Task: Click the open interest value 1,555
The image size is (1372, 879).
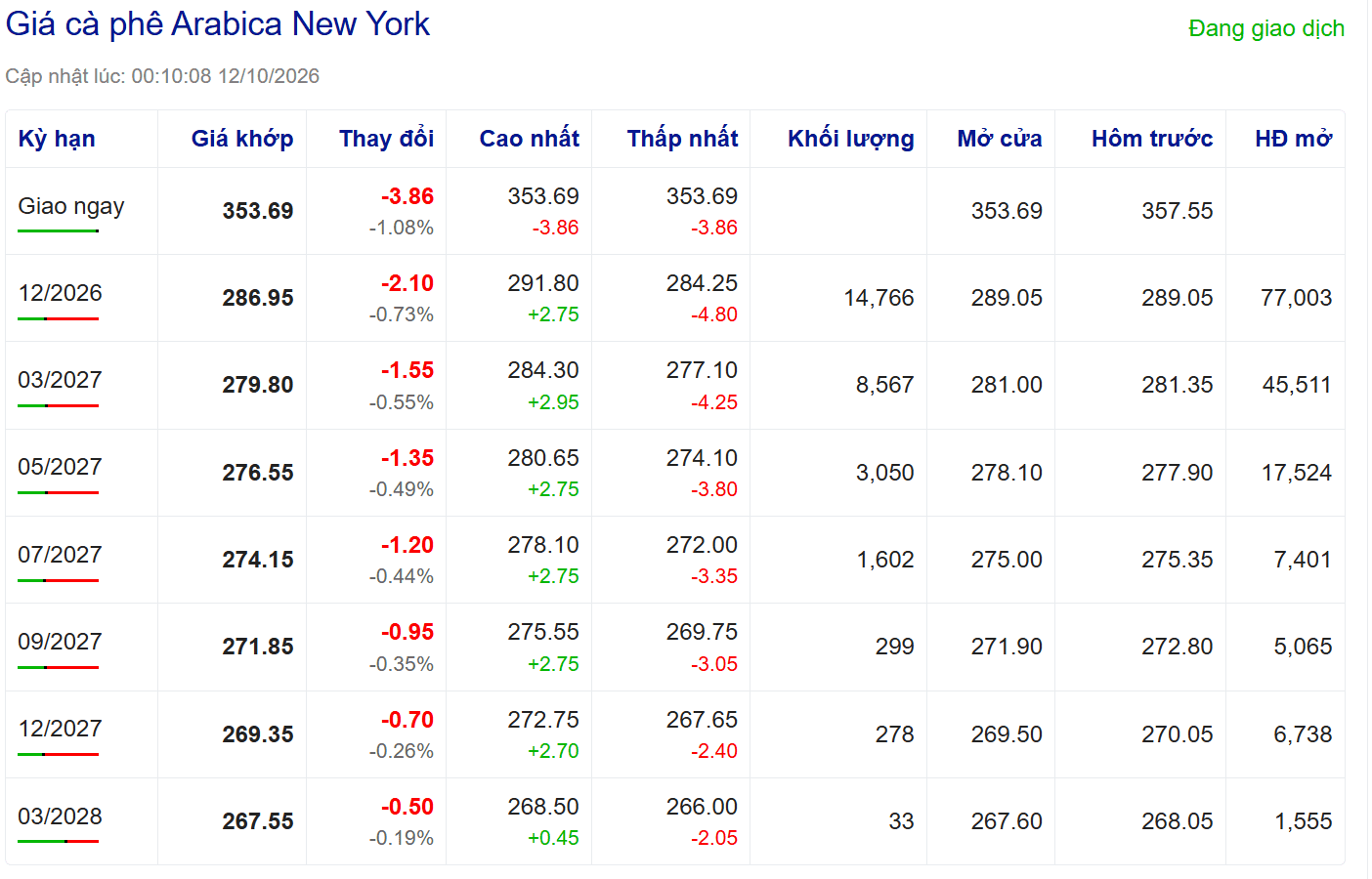Action: (1304, 821)
